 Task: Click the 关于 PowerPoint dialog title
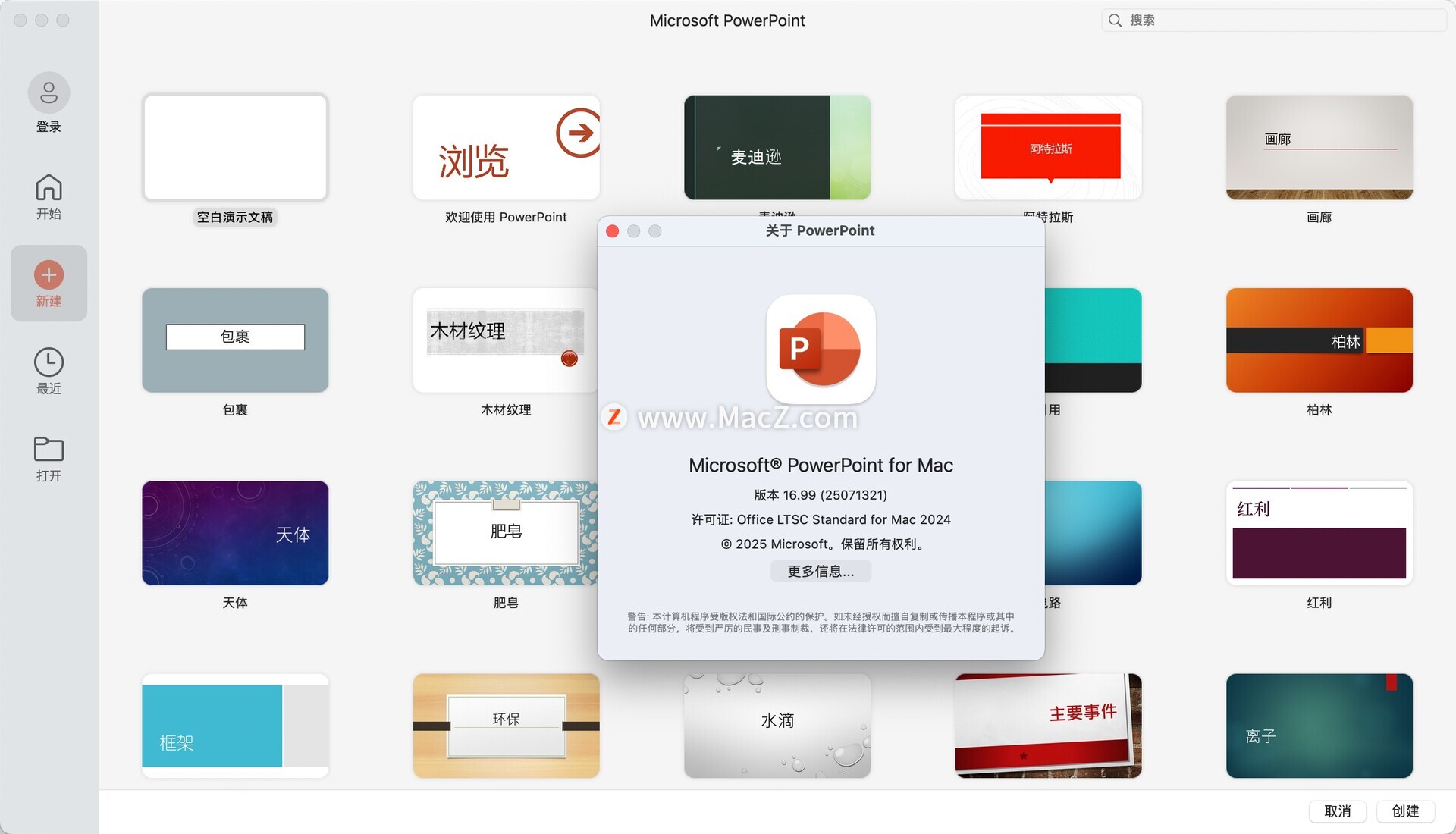point(820,231)
